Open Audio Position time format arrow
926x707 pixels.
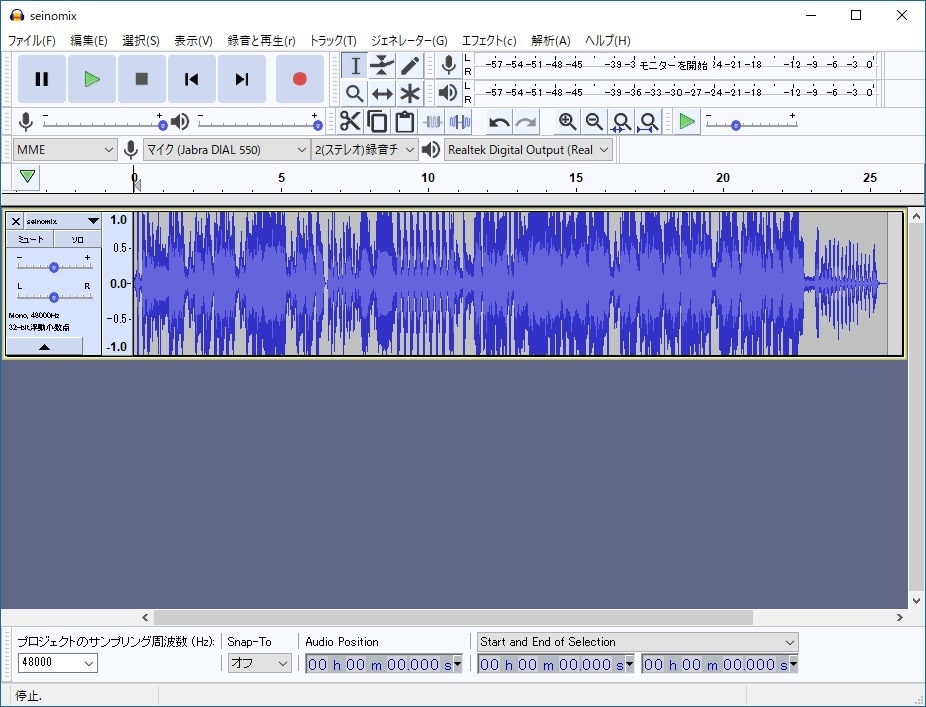[458, 664]
